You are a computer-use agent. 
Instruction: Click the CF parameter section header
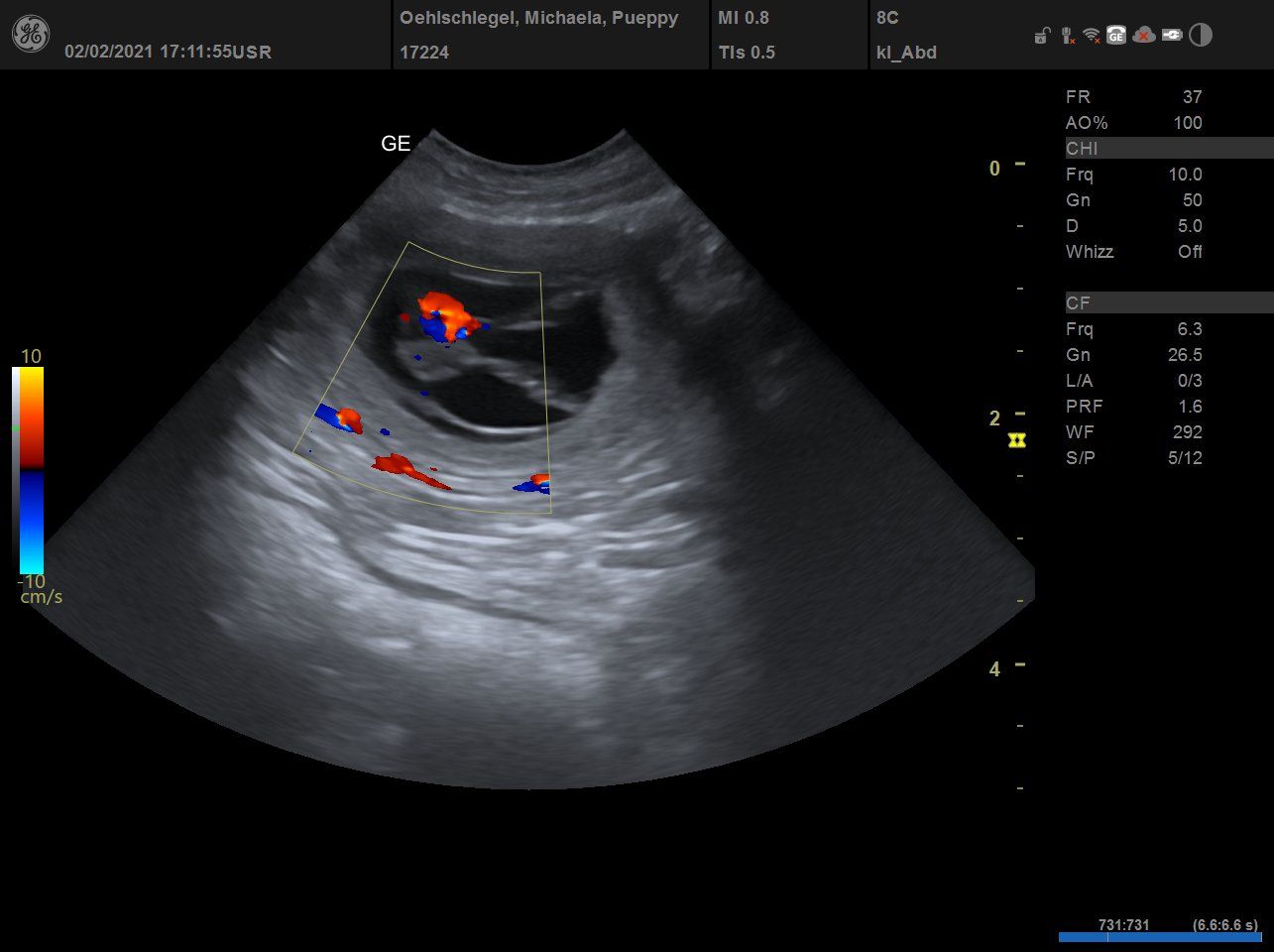(x=1169, y=303)
